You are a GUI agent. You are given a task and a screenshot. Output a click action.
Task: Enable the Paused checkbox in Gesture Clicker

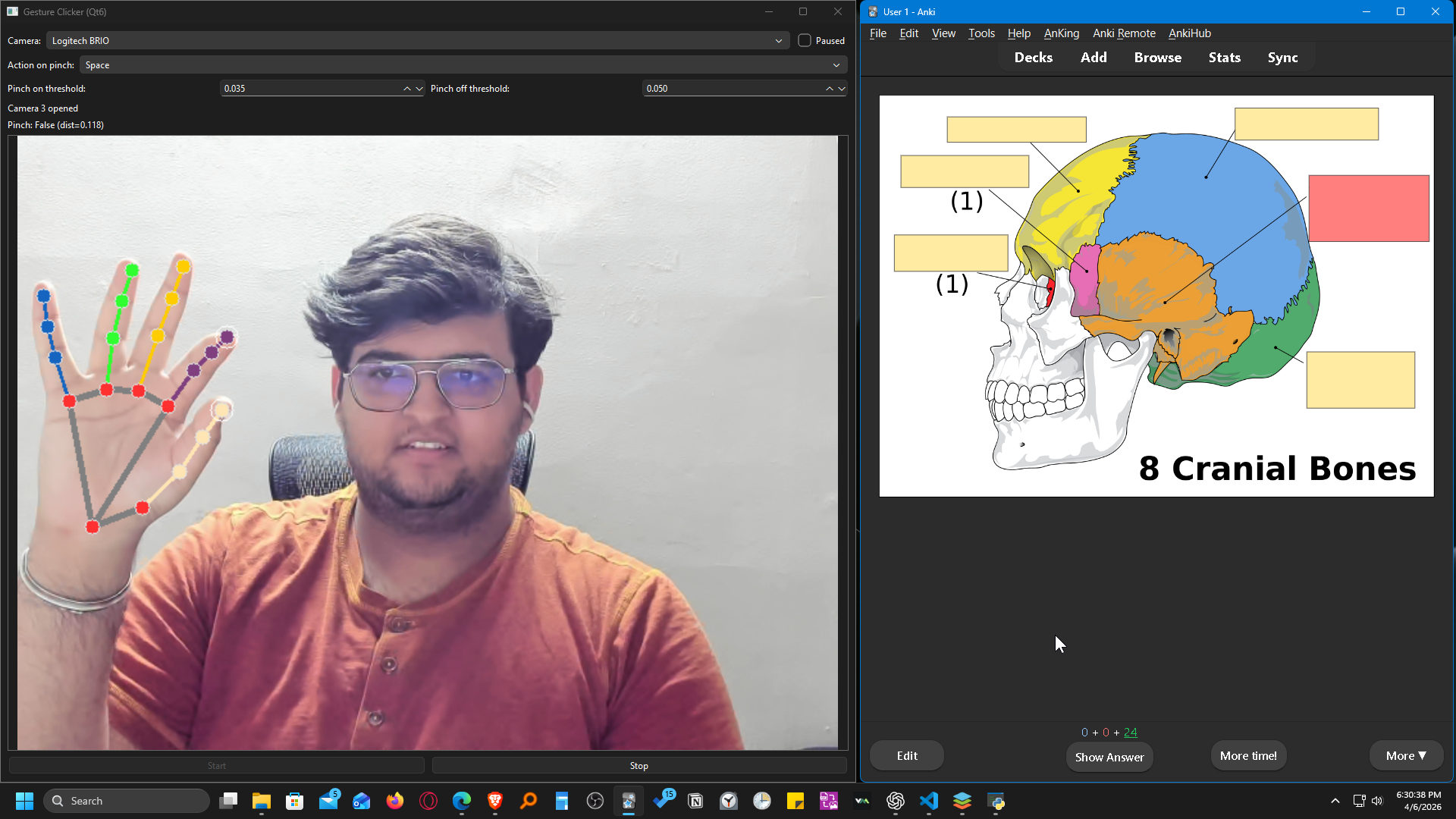pos(804,40)
